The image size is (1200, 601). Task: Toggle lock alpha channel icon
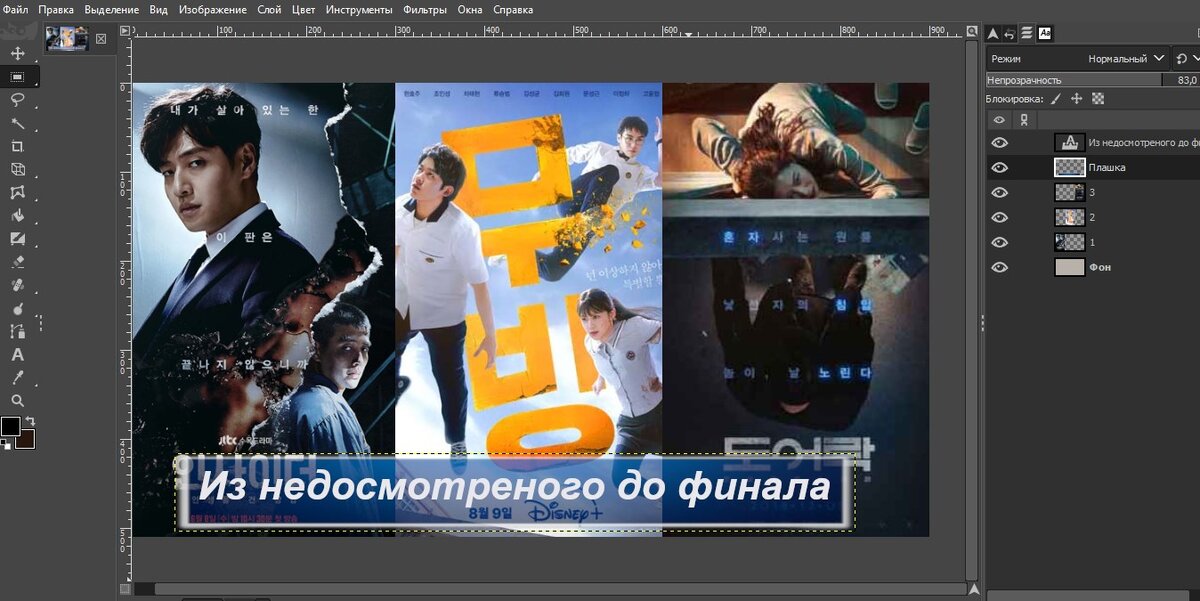1098,99
